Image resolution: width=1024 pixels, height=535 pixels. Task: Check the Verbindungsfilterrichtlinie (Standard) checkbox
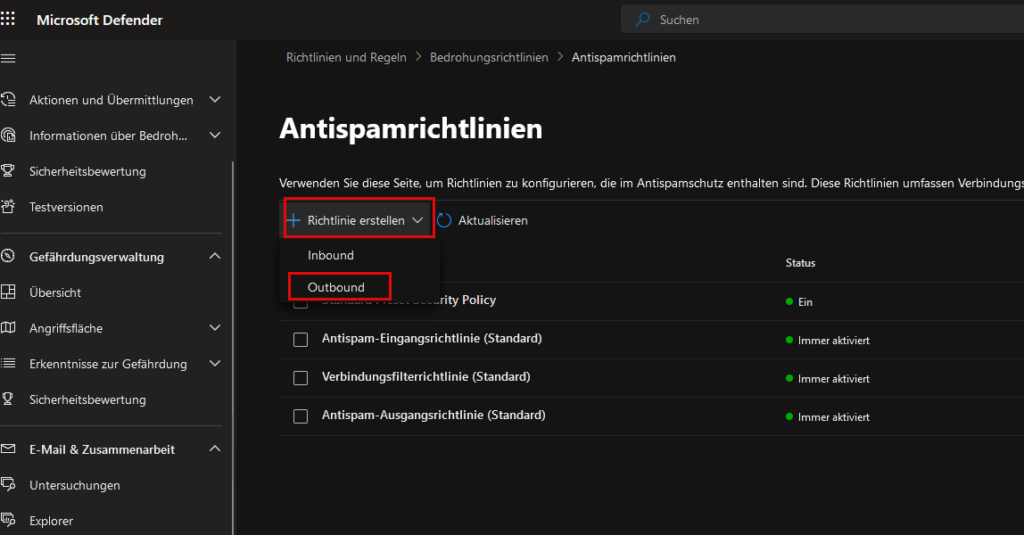pyautogui.click(x=300, y=378)
